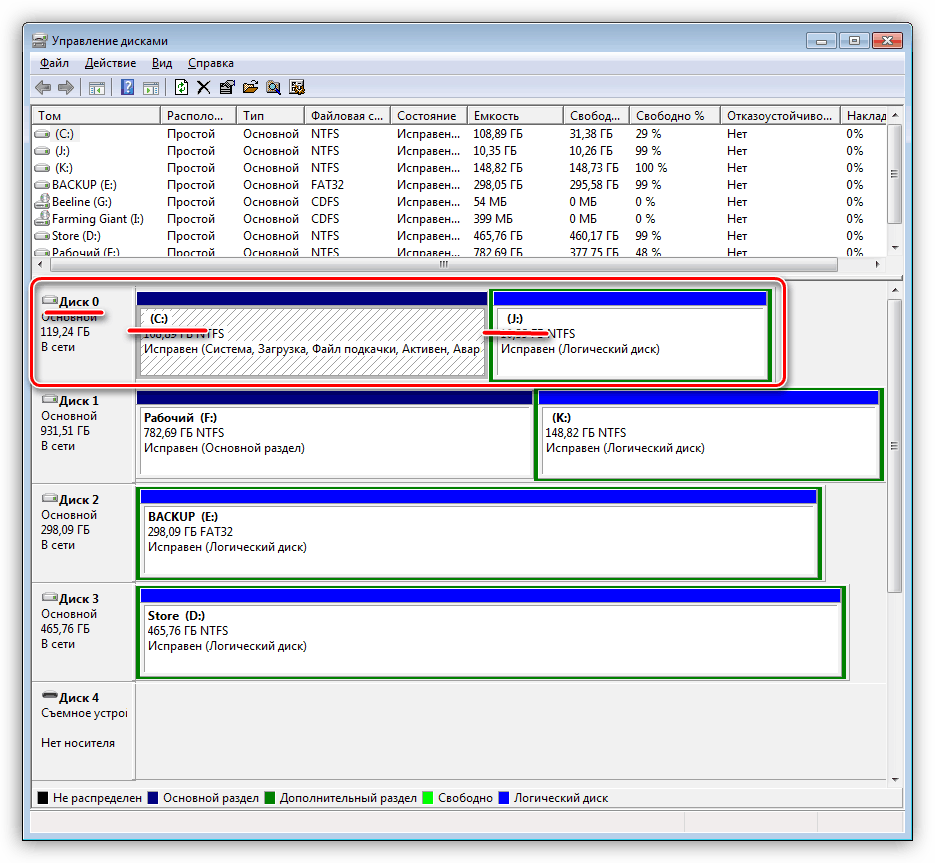935x863 pixels.
Task: Select the drive icon of BACKUP (E:)
Action: click(x=42, y=185)
